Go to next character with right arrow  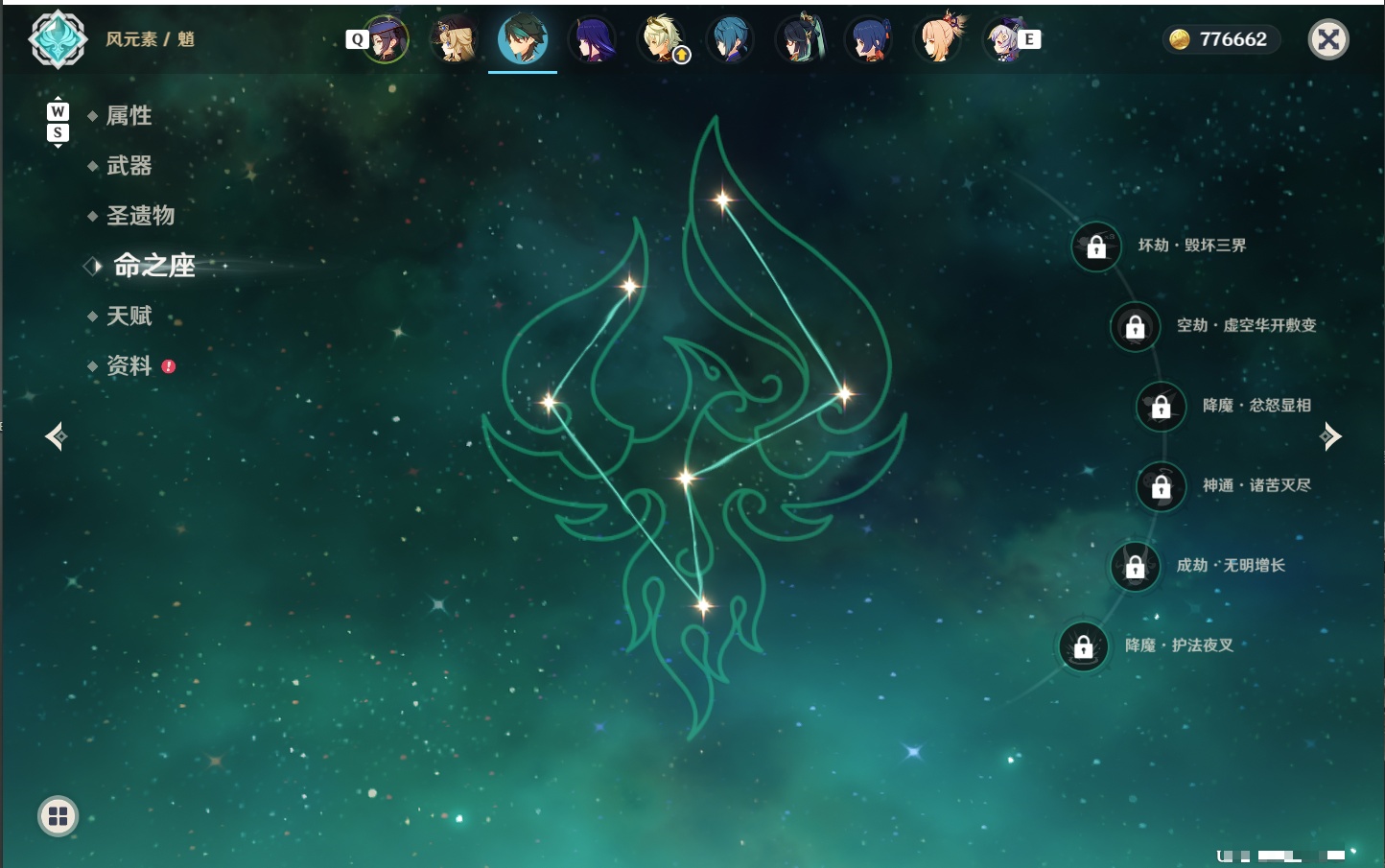[x=1330, y=436]
